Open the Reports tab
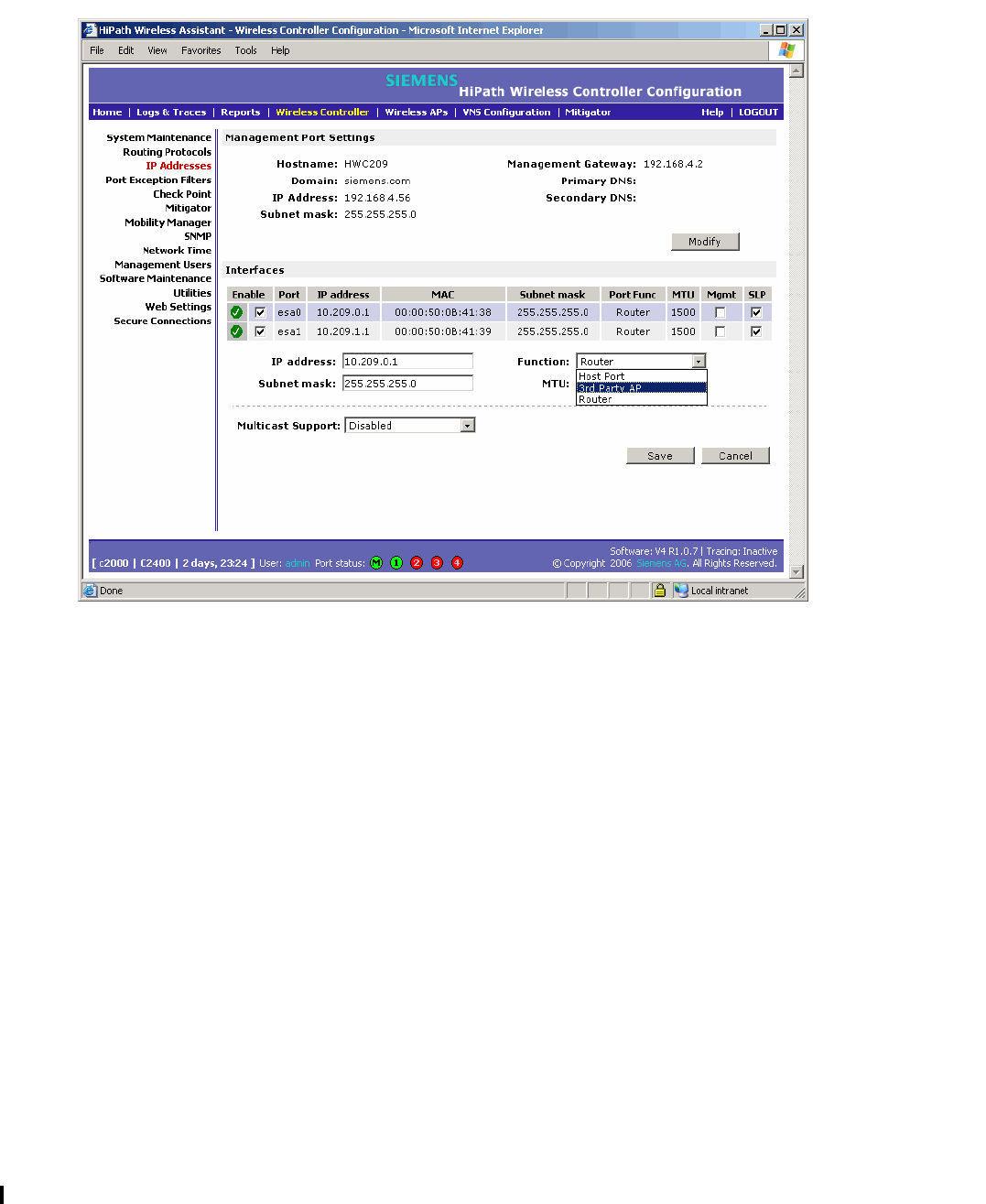Image resolution: width=986 pixels, height=1204 pixels. (241, 113)
